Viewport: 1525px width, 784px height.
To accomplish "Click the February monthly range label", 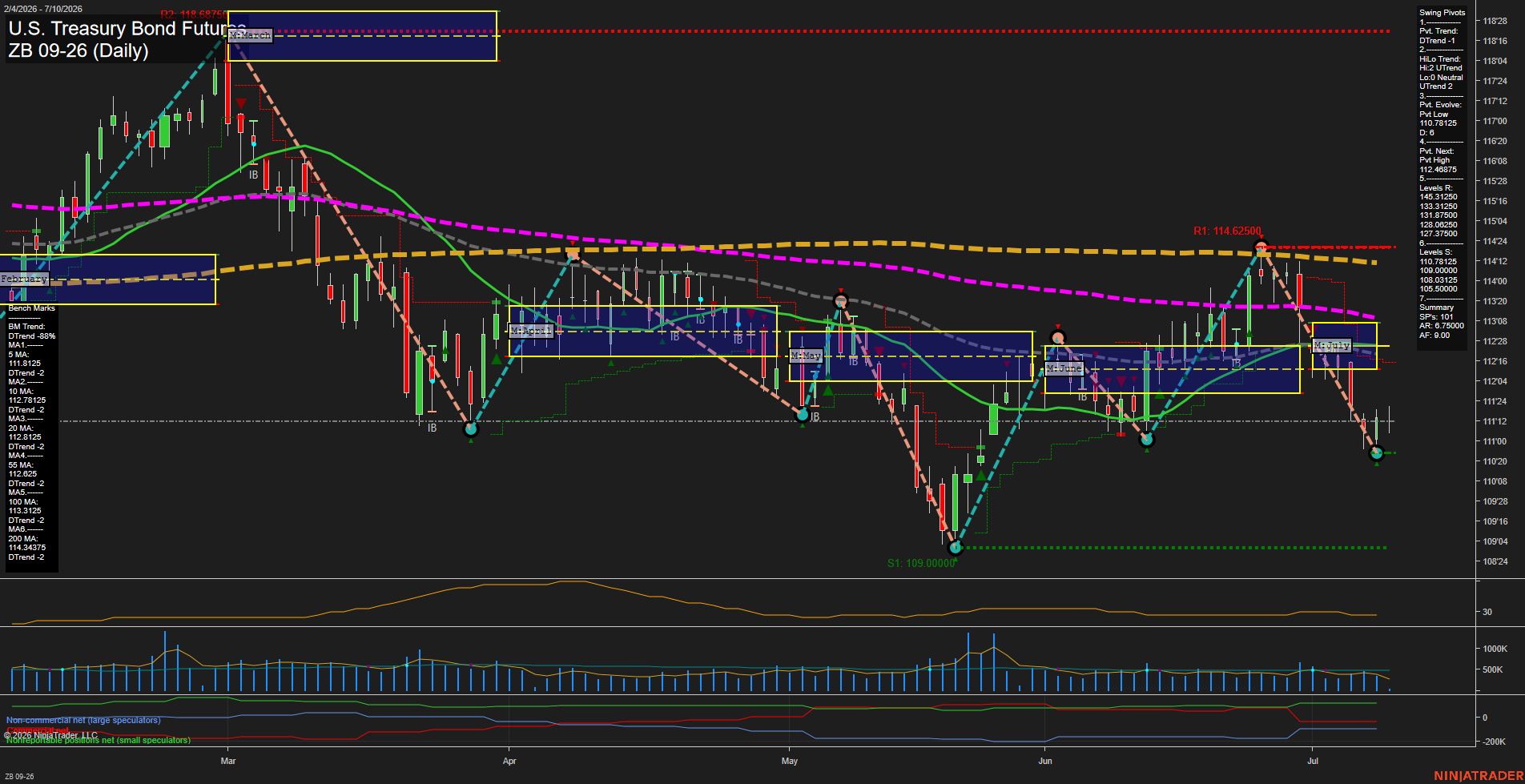I will pos(24,279).
